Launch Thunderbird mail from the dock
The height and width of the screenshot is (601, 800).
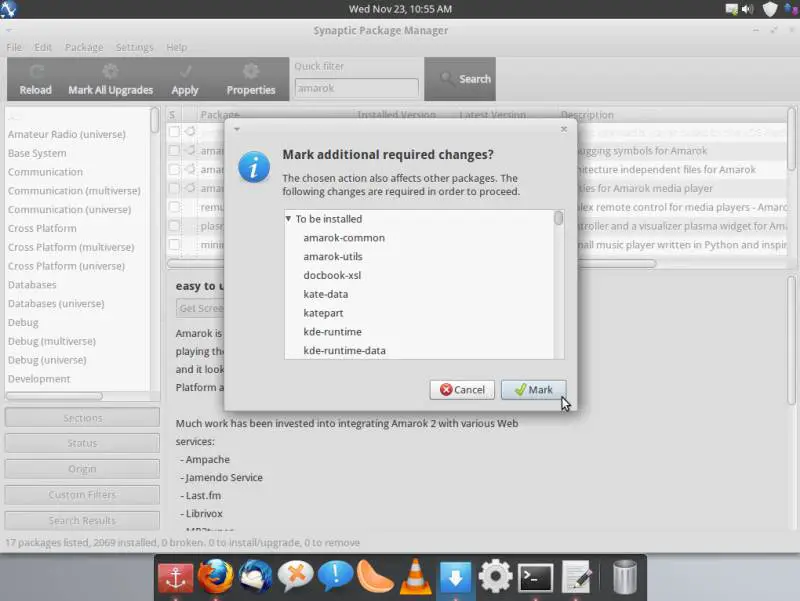pos(256,577)
